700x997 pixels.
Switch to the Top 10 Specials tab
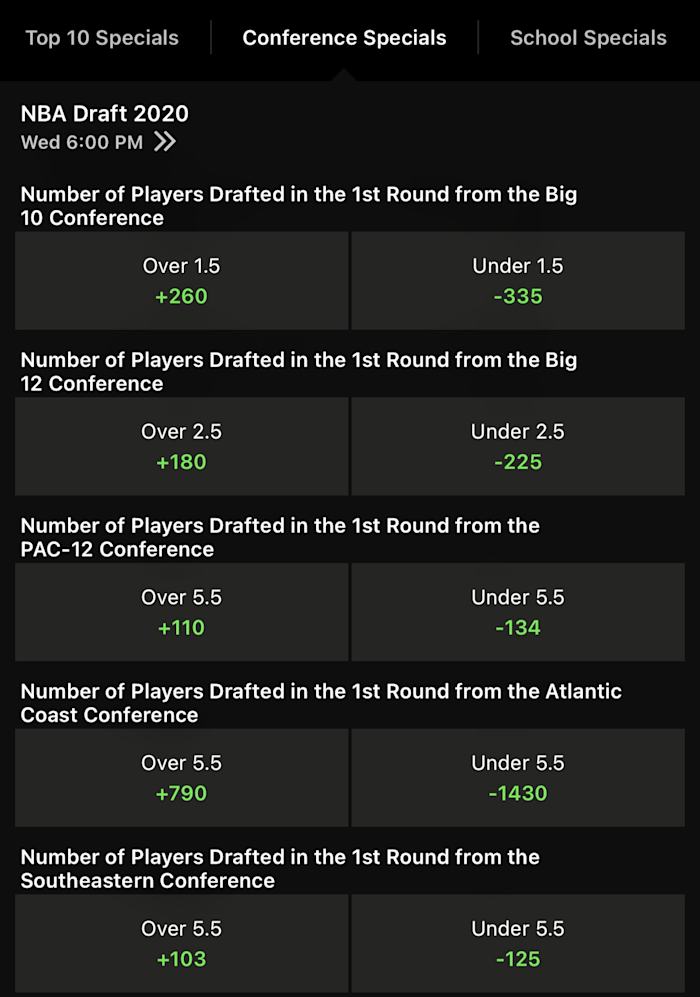pos(102,38)
